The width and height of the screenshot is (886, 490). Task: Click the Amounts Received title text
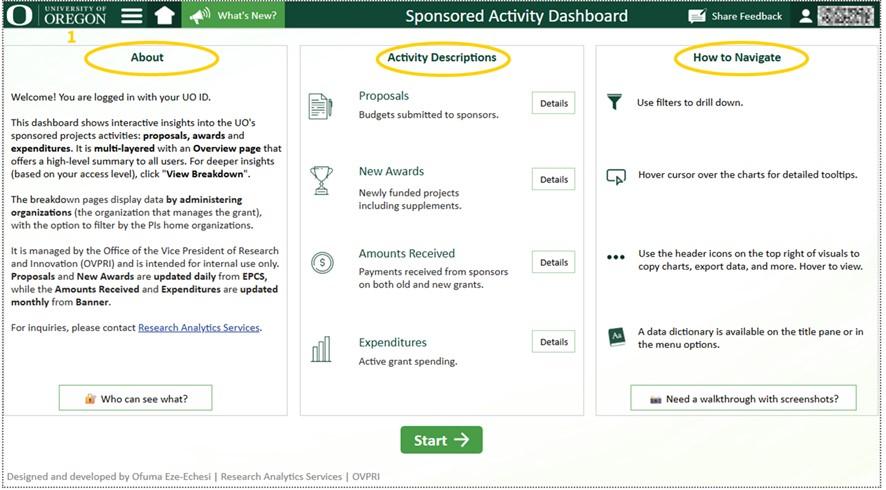pyautogui.click(x=407, y=254)
